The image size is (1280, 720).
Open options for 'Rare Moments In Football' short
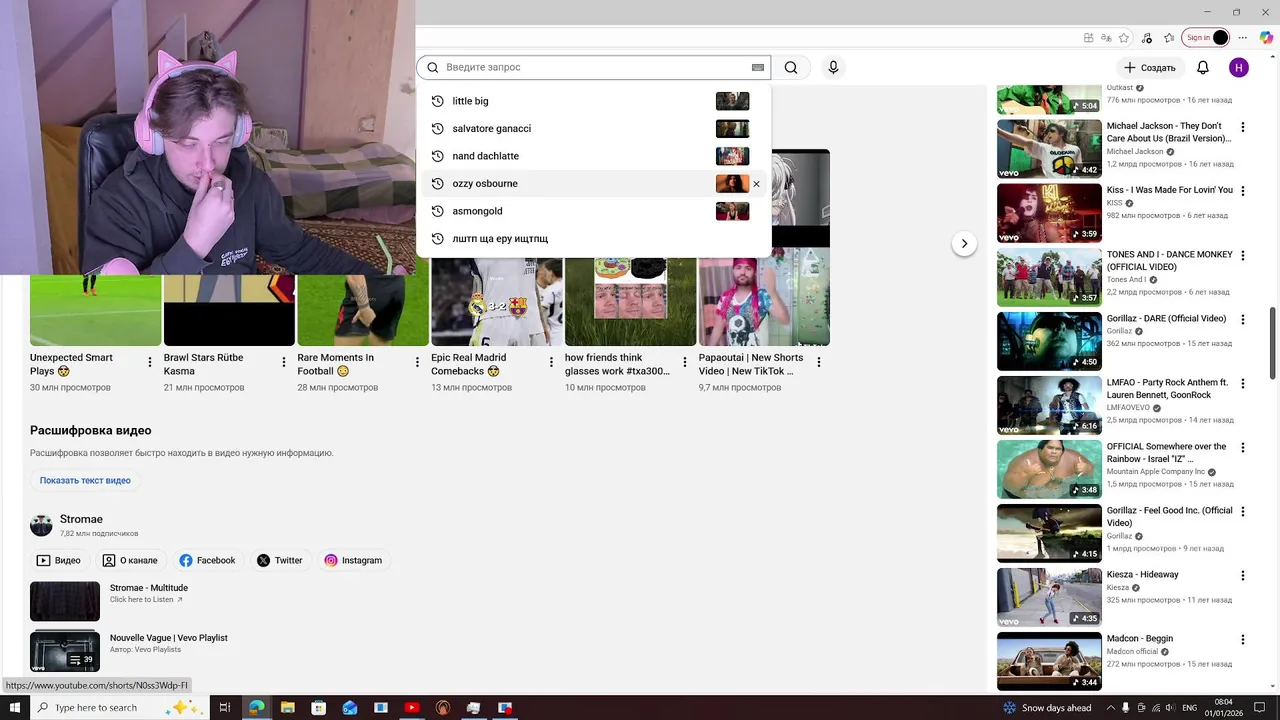pos(417,362)
